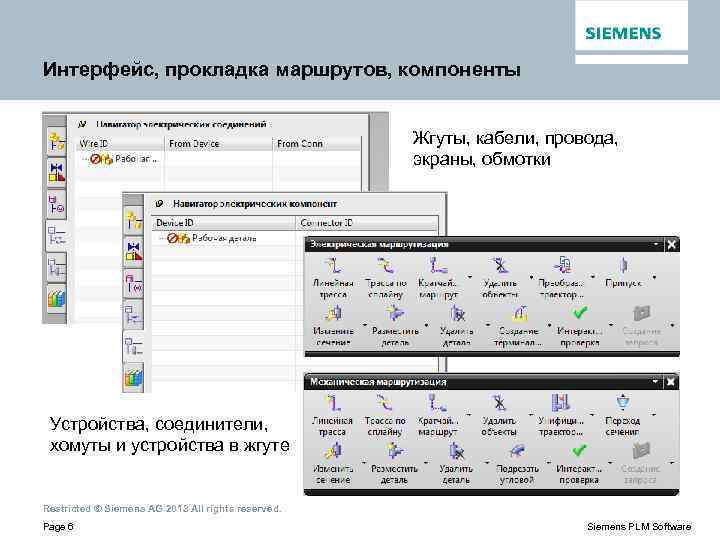Click the Device ID column header

click(x=224, y=223)
